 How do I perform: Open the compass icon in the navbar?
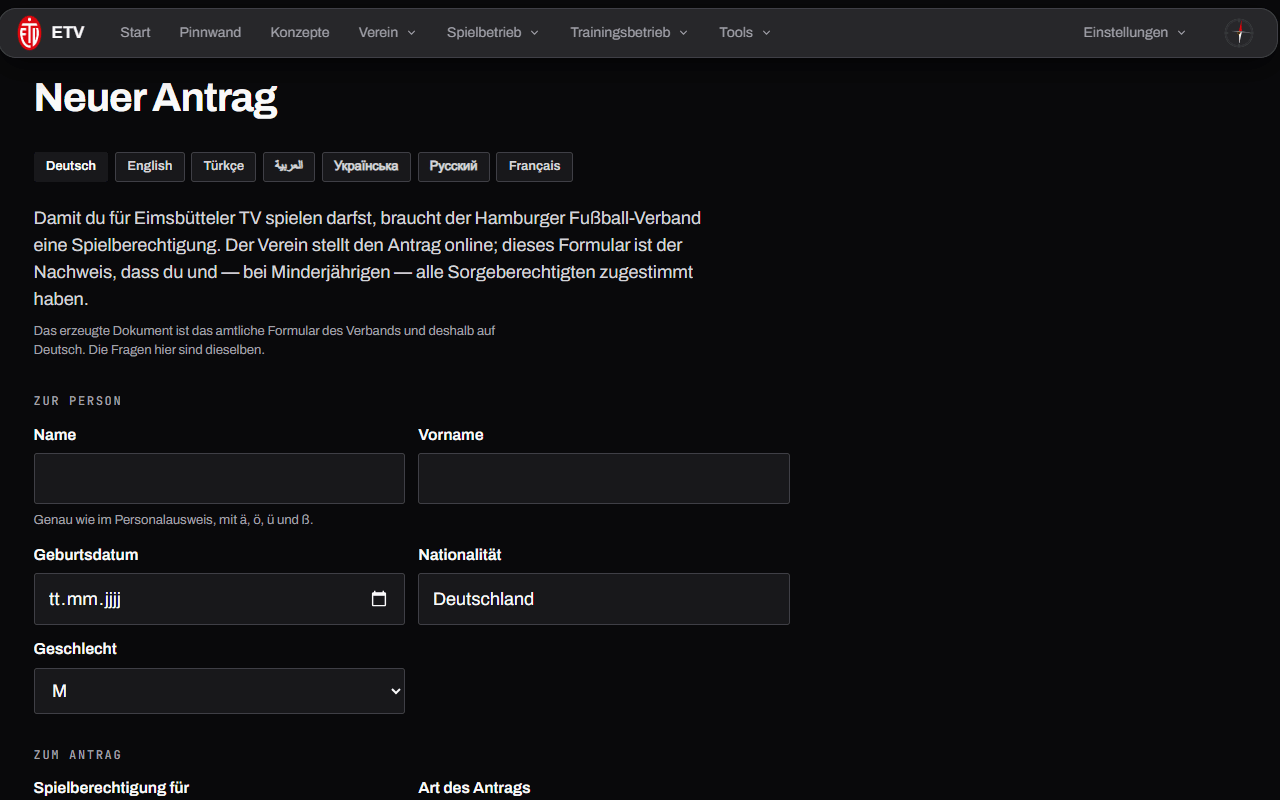(x=1239, y=33)
